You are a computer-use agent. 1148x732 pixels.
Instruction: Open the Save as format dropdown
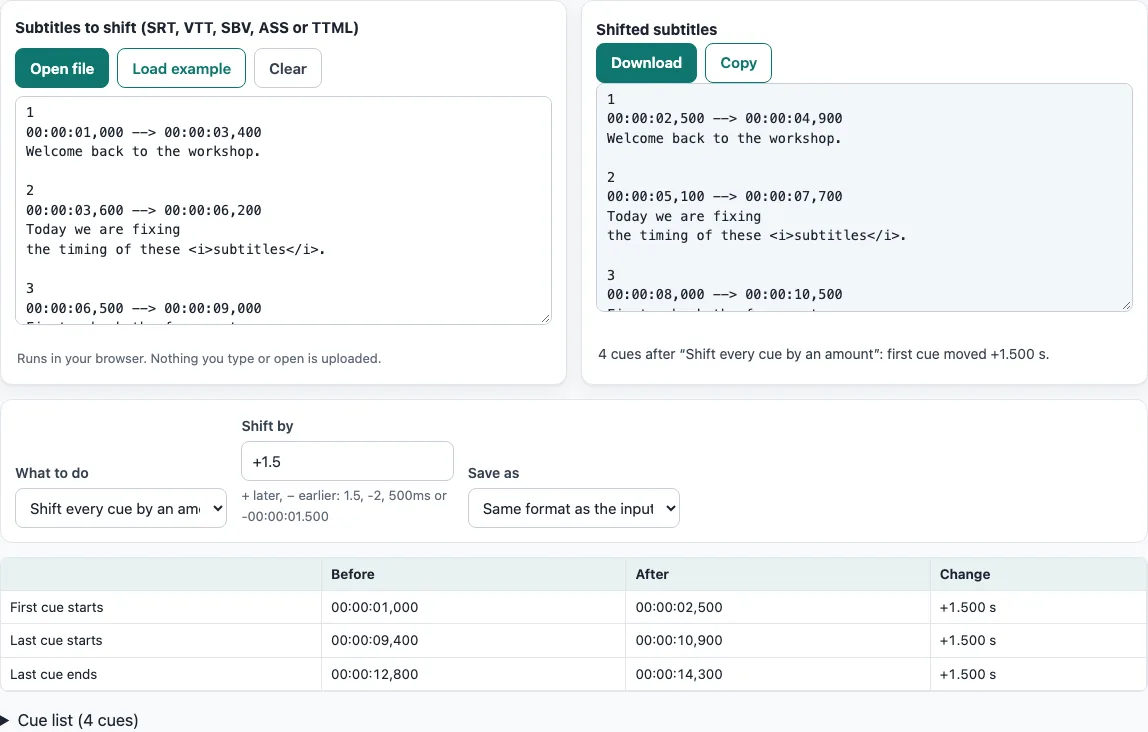point(574,508)
